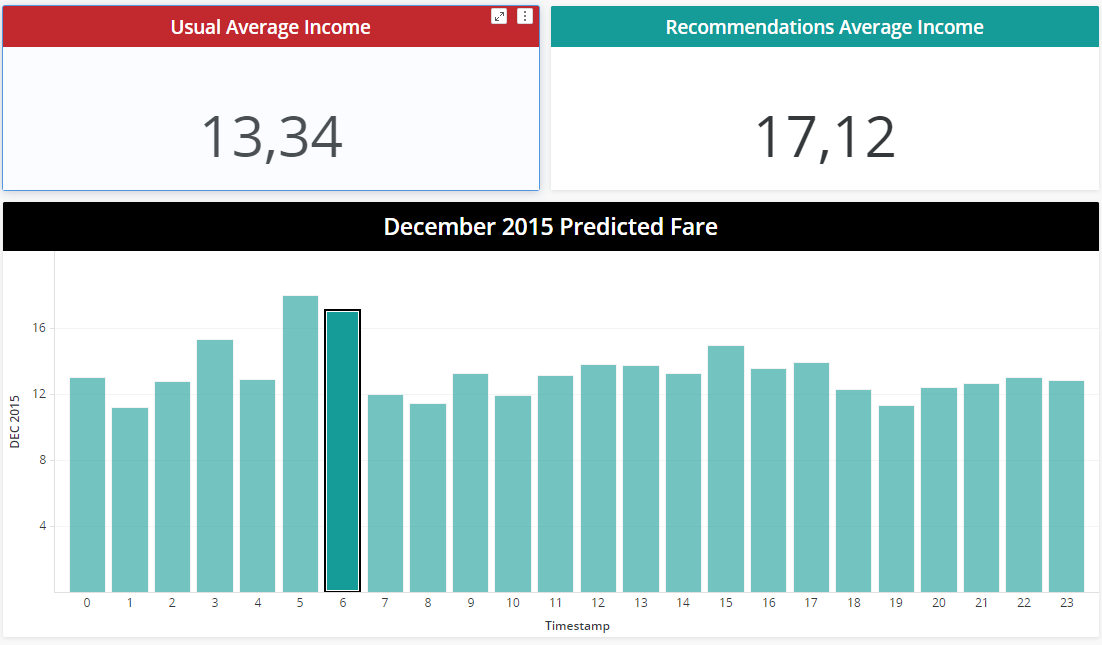This screenshot has height=645, width=1102.
Task: Select the bar for timestamp 12
Action: pos(598,478)
